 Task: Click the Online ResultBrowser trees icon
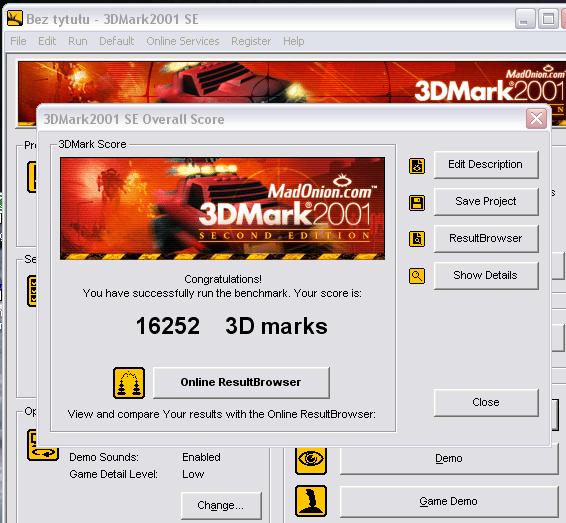click(x=129, y=383)
